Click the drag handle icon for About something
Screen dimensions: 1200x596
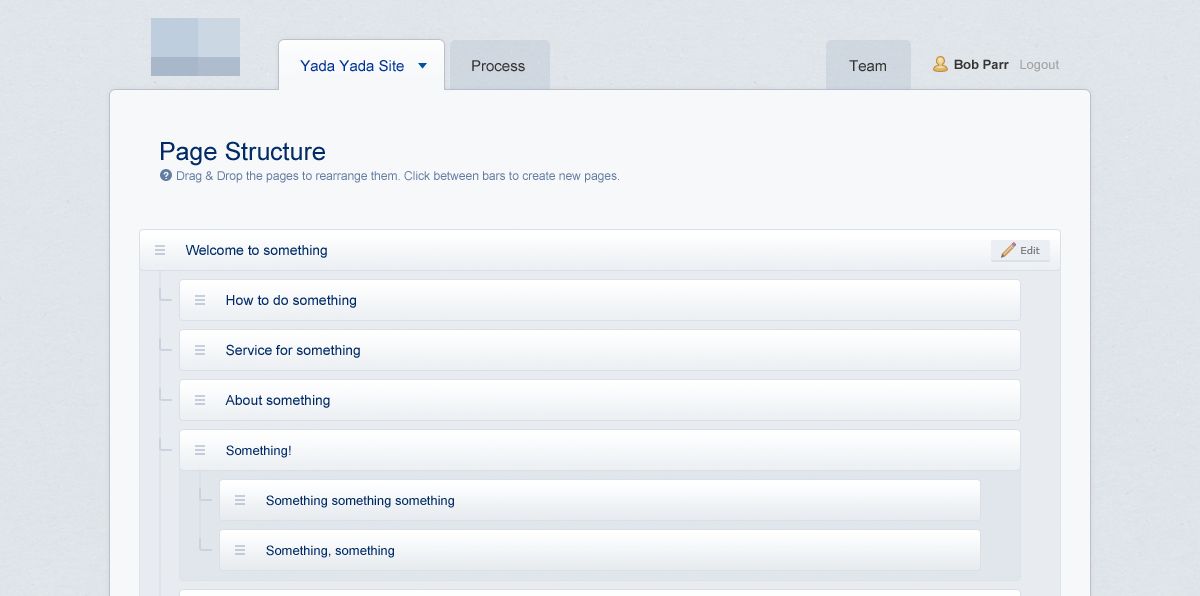point(200,400)
